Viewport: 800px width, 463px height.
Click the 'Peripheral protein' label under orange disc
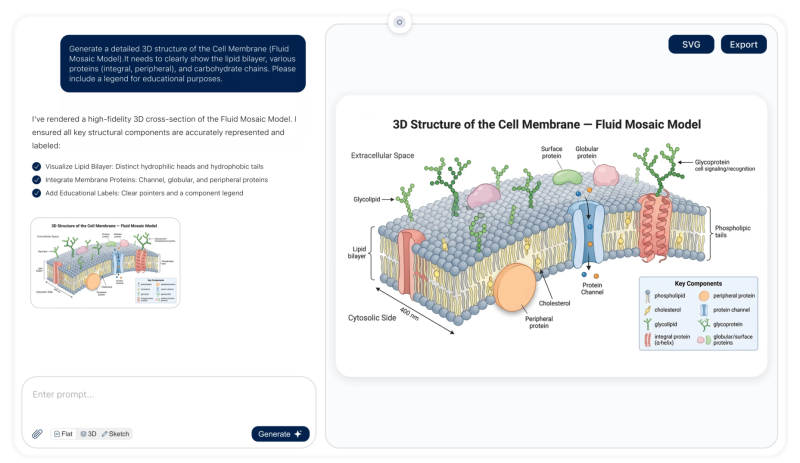(x=539, y=322)
